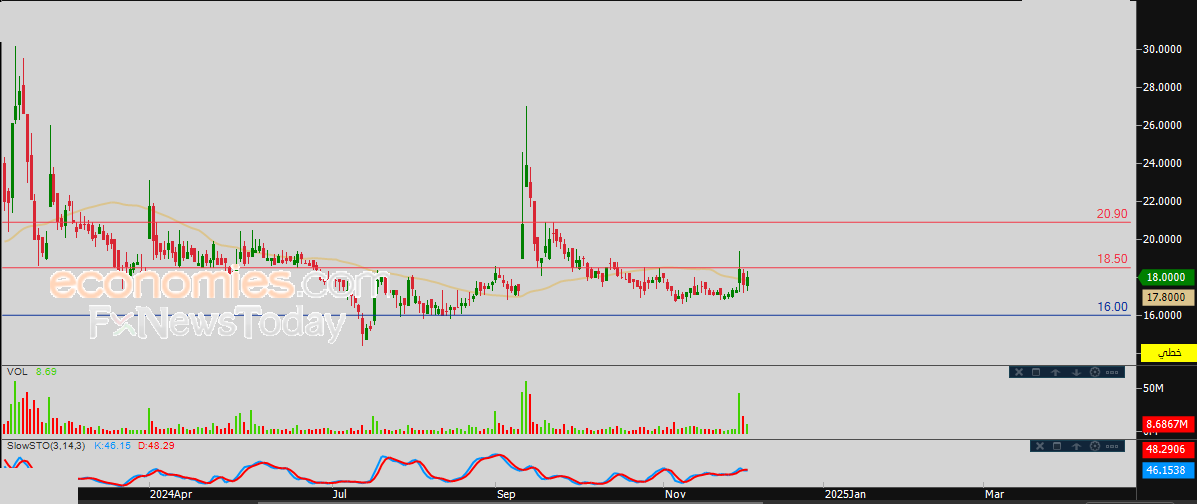
Task: Click the 18.0000 current price tag
Action: (1168, 278)
